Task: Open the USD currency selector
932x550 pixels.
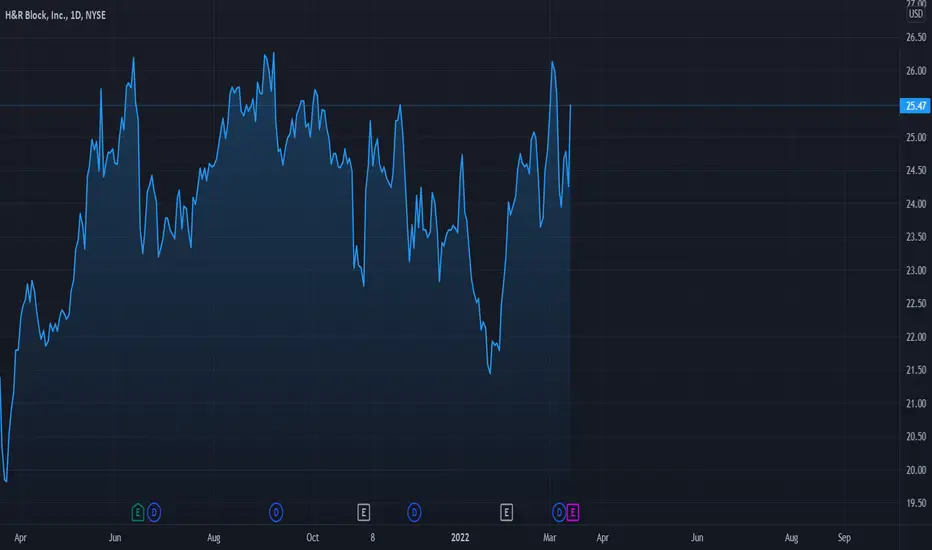Action: [x=916, y=14]
